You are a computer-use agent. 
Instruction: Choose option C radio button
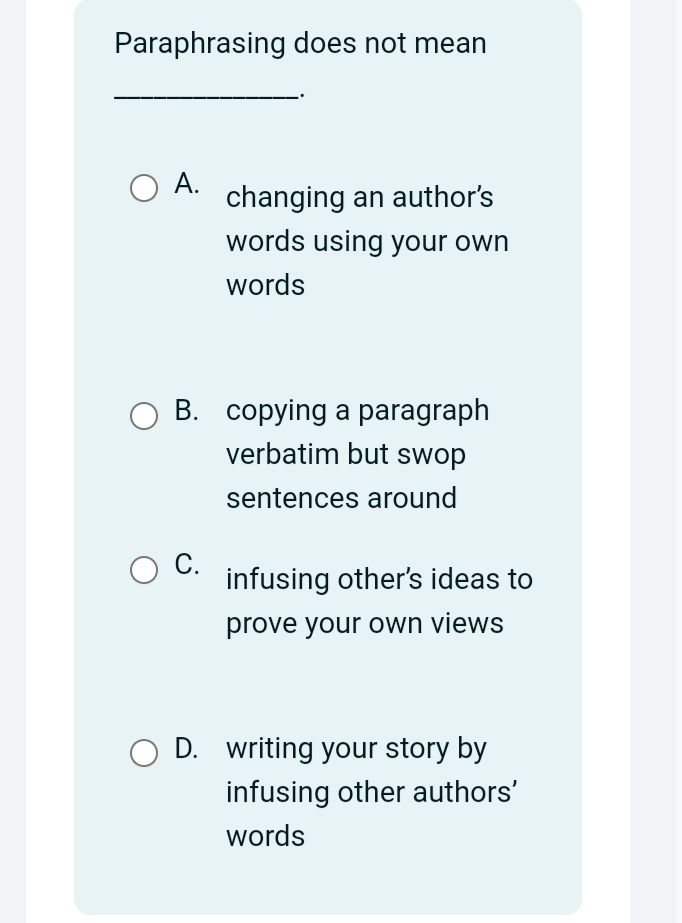click(144, 570)
